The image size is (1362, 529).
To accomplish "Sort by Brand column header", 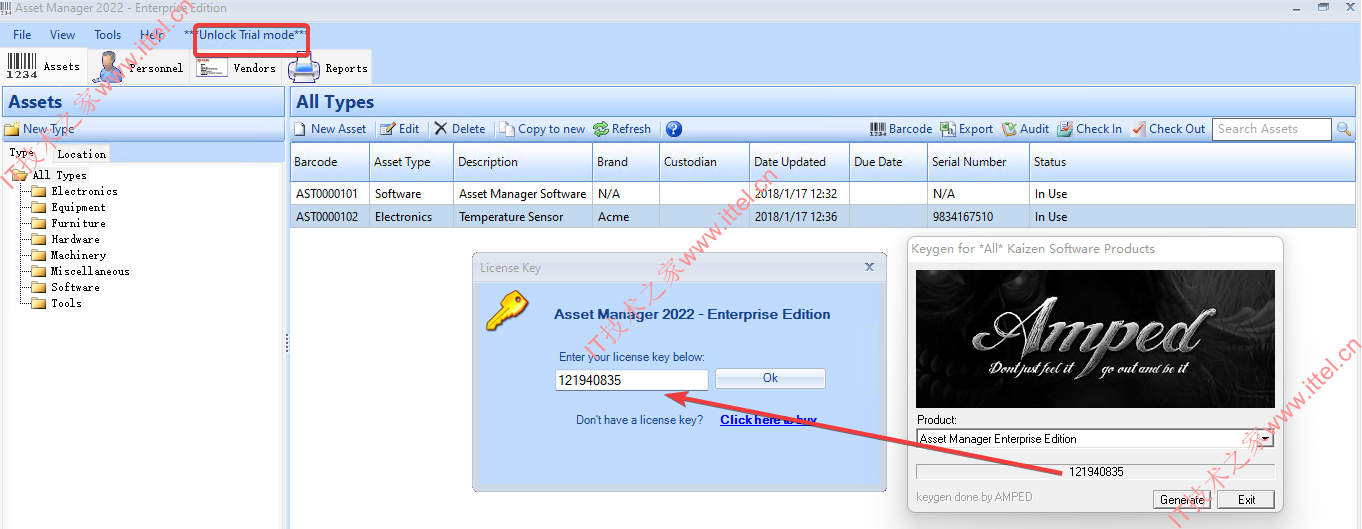I will [626, 162].
